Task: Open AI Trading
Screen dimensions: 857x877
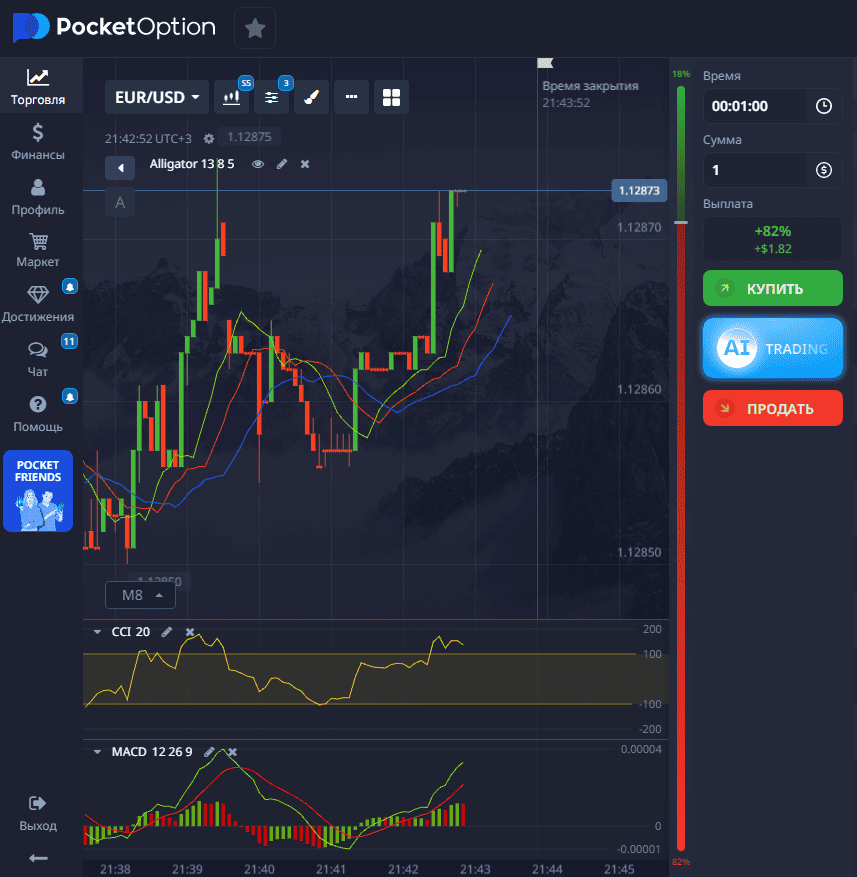Action: point(773,348)
